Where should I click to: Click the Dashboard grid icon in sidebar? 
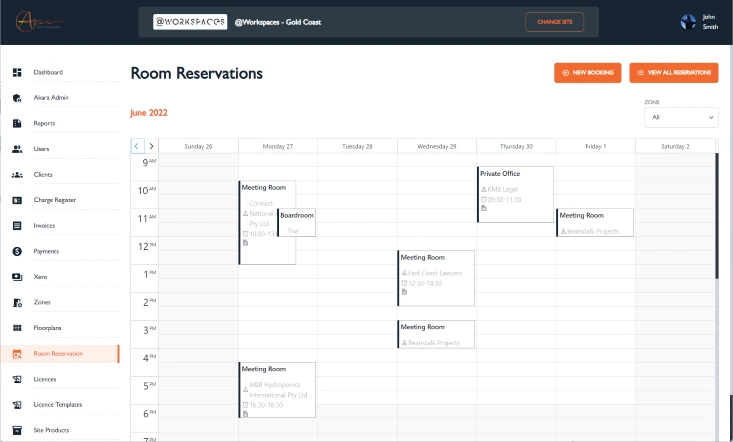pyautogui.click(x=17, y=73)
